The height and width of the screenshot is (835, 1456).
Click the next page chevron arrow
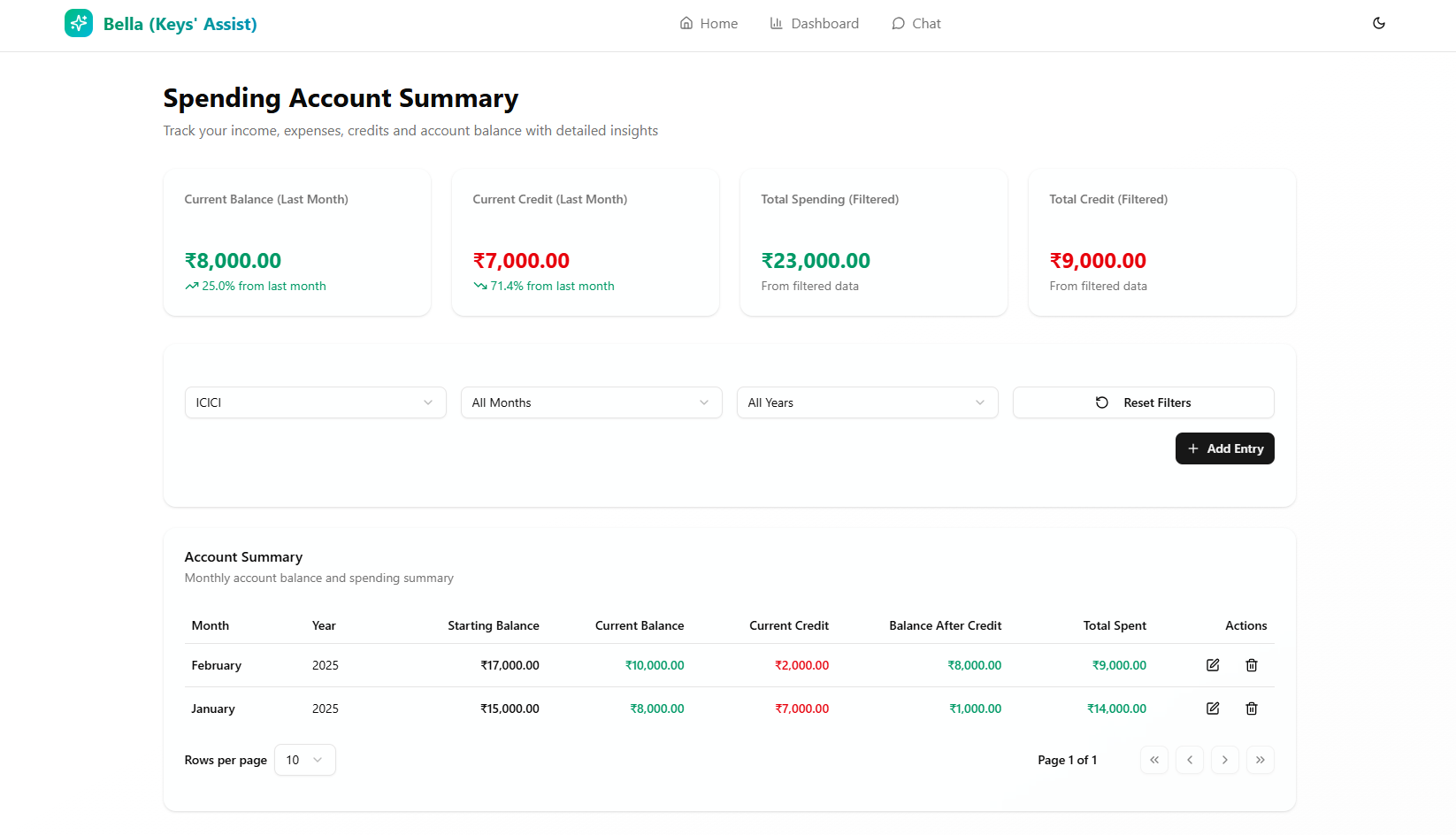click(1225, 760)
